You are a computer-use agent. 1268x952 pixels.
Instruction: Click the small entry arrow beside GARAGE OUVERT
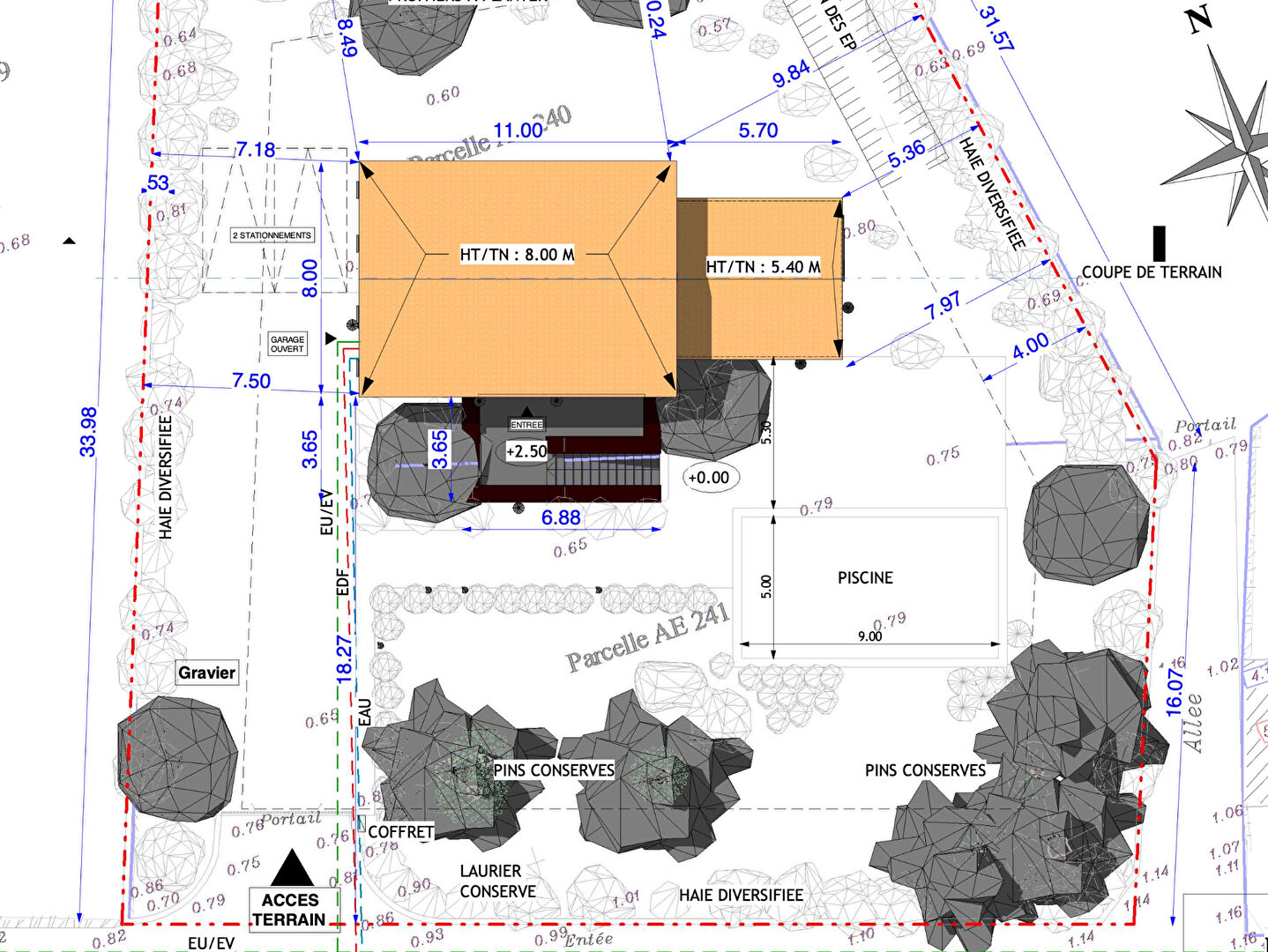click(x=331, y=338)
